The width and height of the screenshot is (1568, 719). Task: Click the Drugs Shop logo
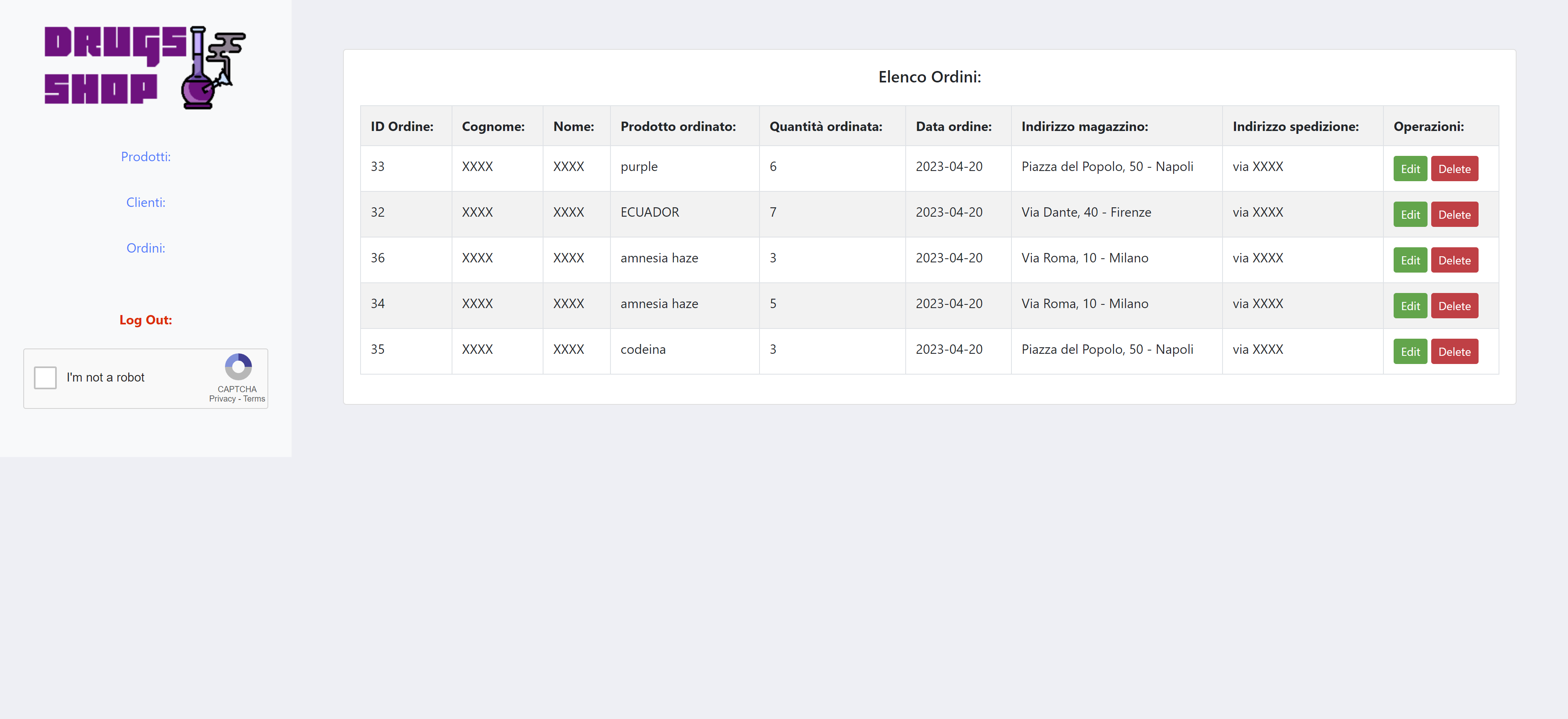point(145,67)
